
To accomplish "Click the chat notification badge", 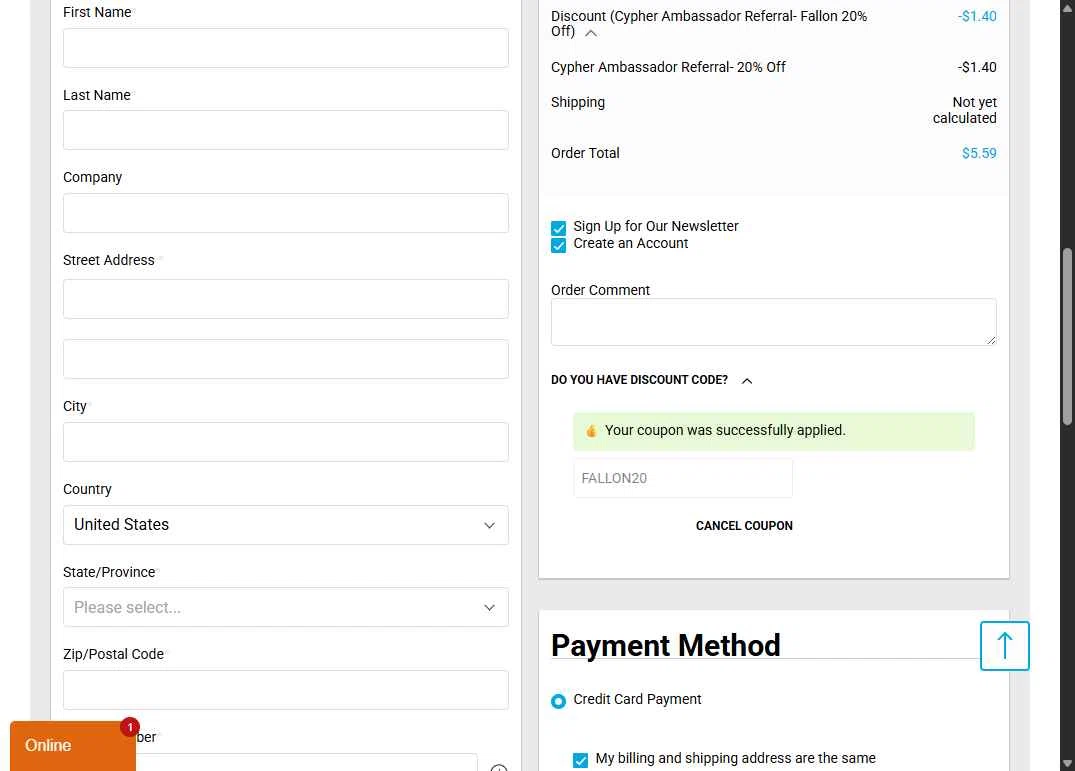I will pyautogui.click(x=130, y=727).
